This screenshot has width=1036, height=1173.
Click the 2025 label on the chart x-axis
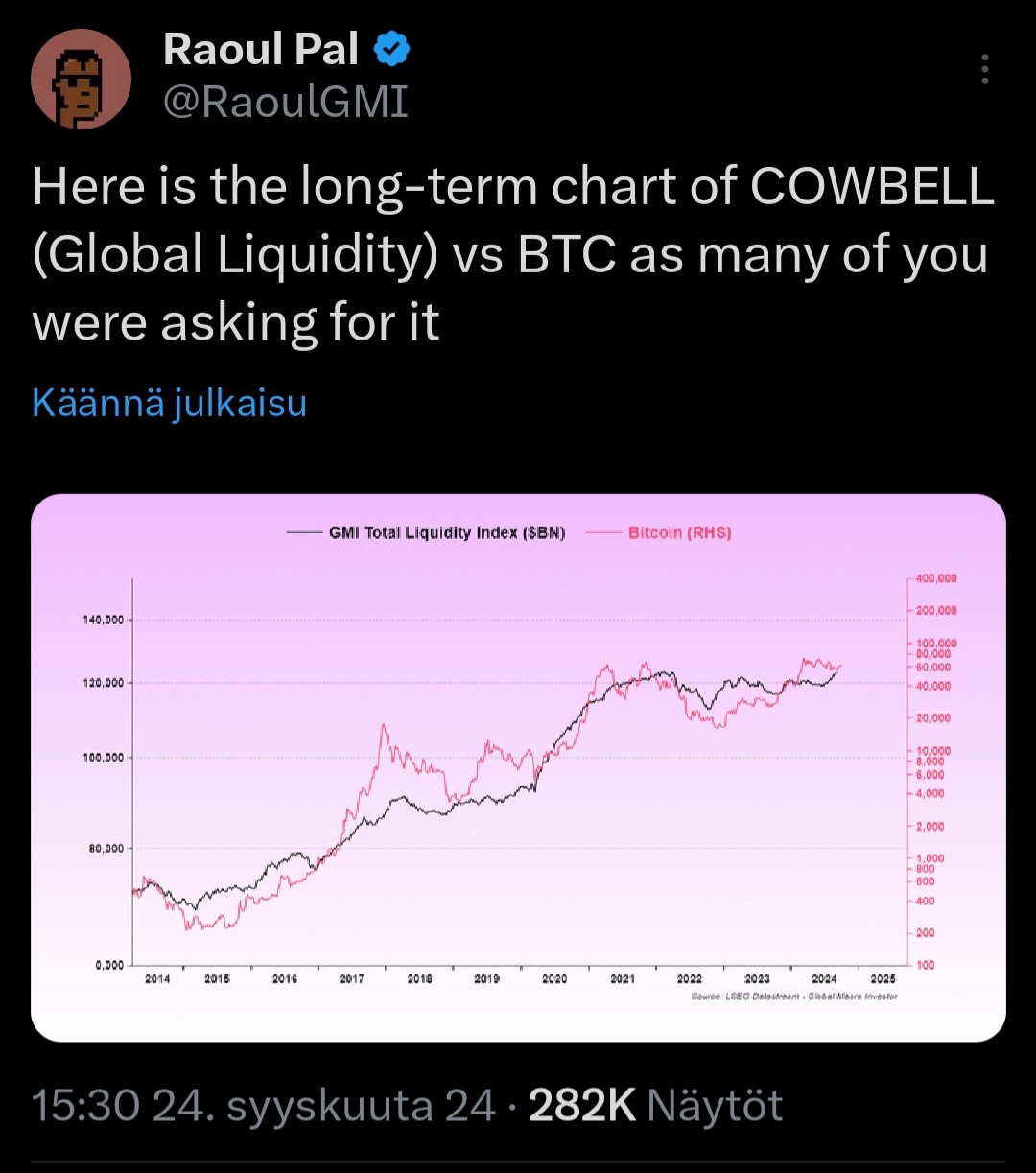tap(883, 979)
